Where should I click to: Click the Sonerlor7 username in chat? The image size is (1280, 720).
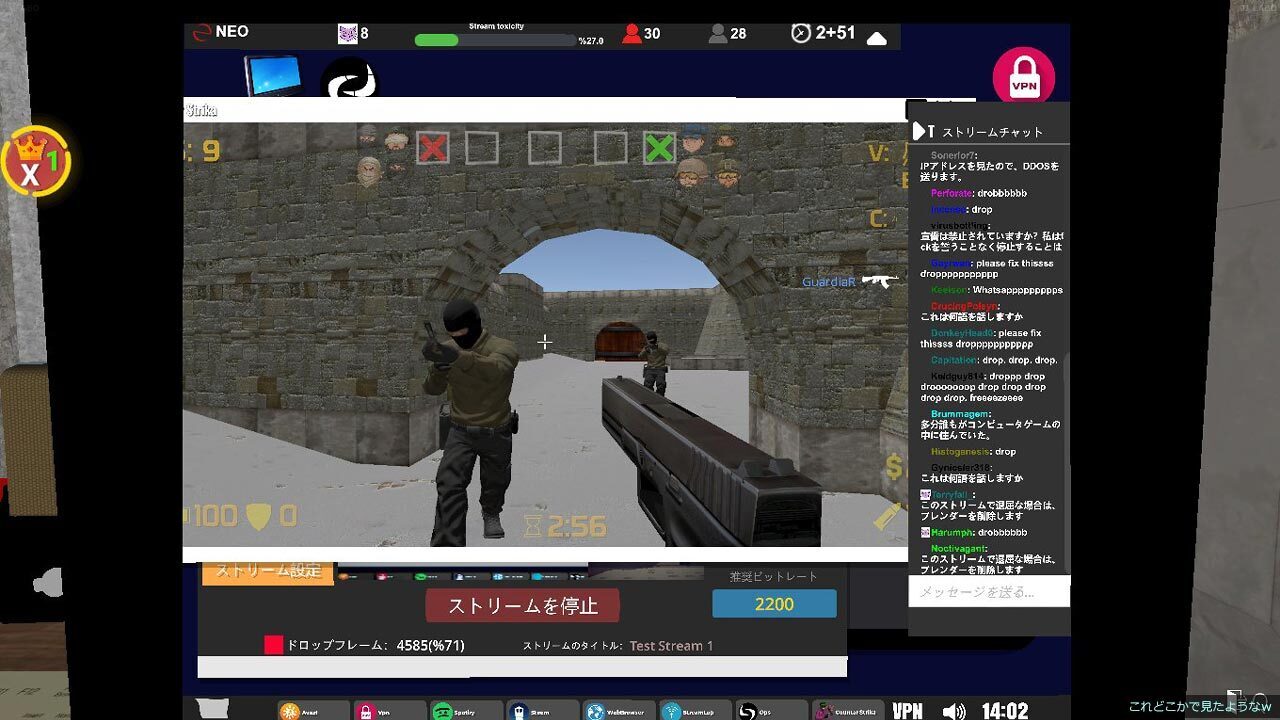point(953,155)
